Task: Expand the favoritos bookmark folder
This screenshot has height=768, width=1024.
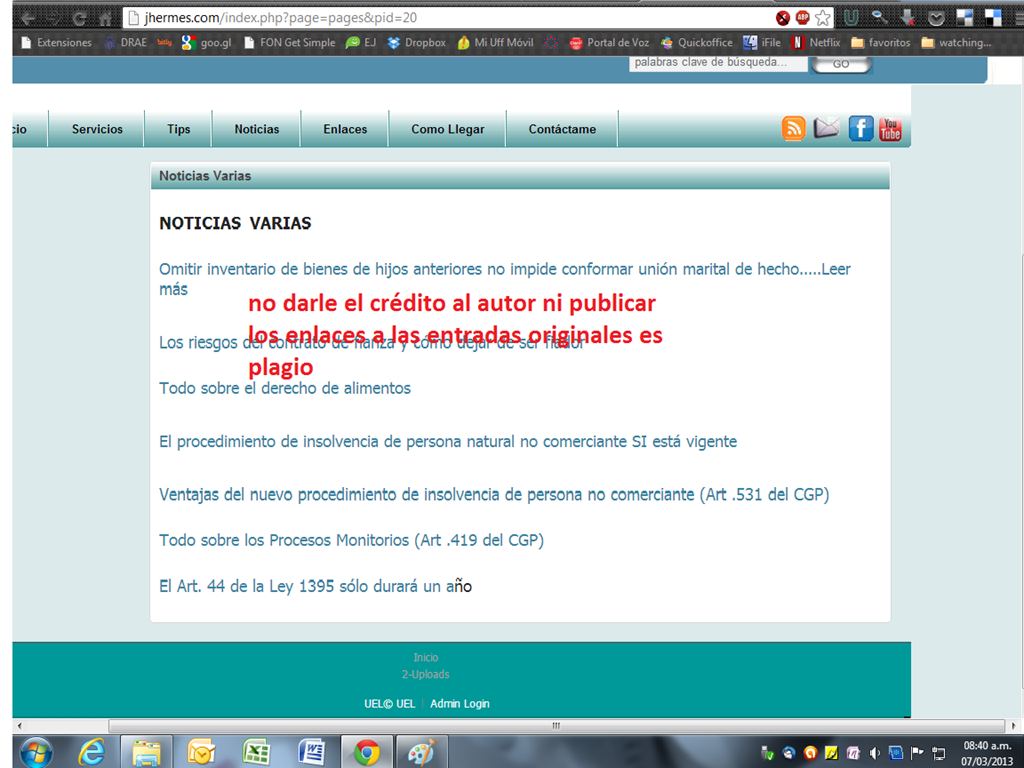Action: [880, 43]
